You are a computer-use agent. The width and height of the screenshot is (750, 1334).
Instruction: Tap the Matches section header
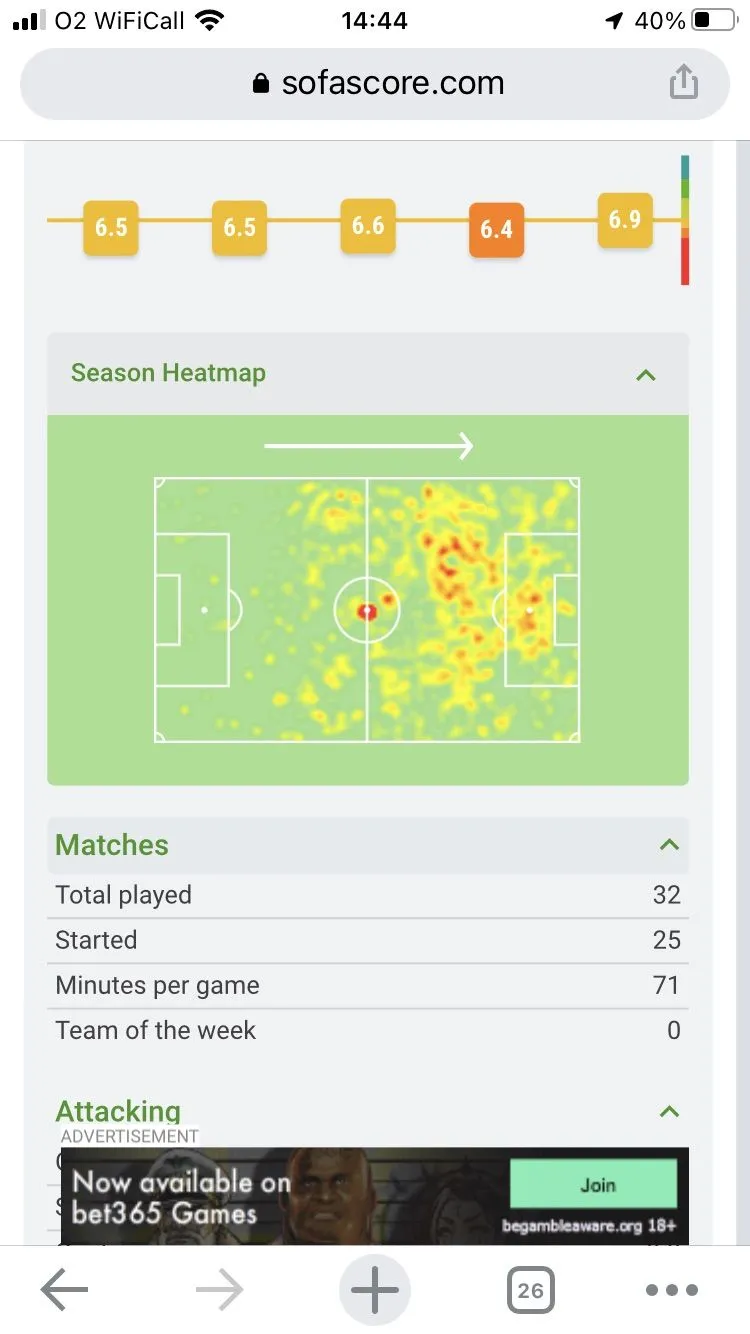coord(112,845)
